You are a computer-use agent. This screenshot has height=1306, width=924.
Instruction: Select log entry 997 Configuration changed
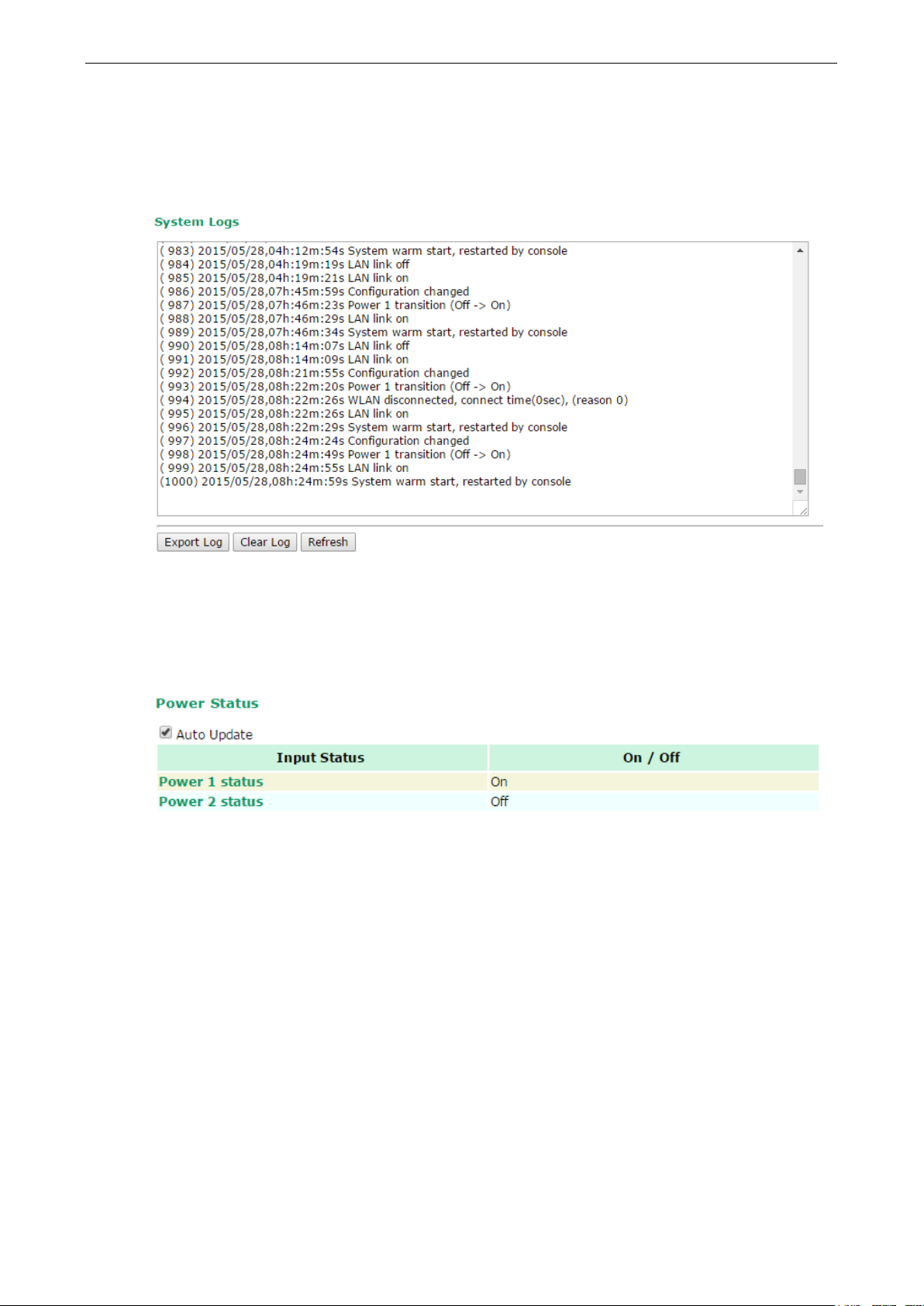pos(315,441)
